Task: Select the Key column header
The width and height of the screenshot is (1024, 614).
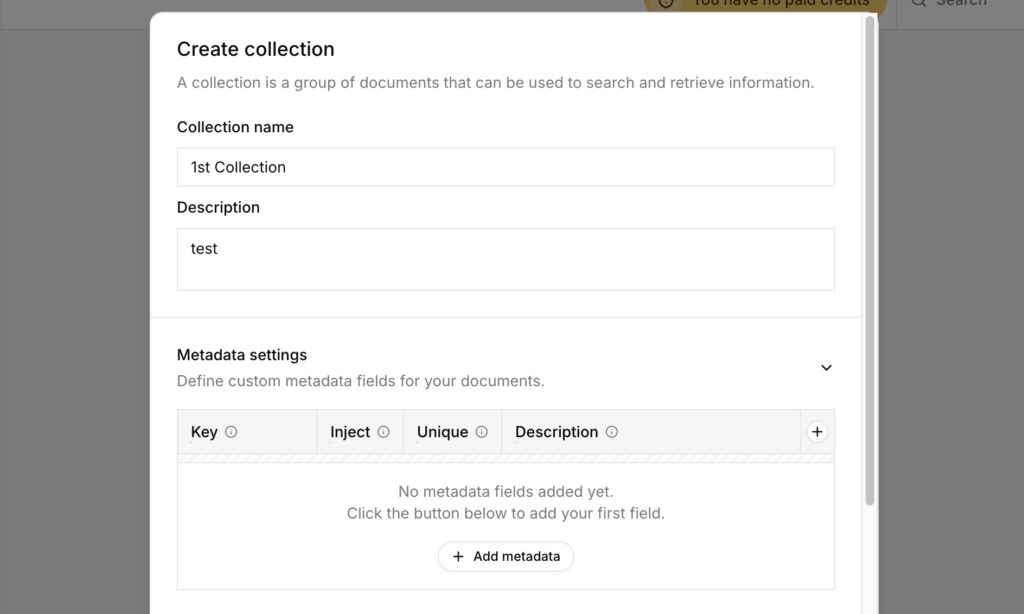Action: pyautogui.click(x=204, y=432)
